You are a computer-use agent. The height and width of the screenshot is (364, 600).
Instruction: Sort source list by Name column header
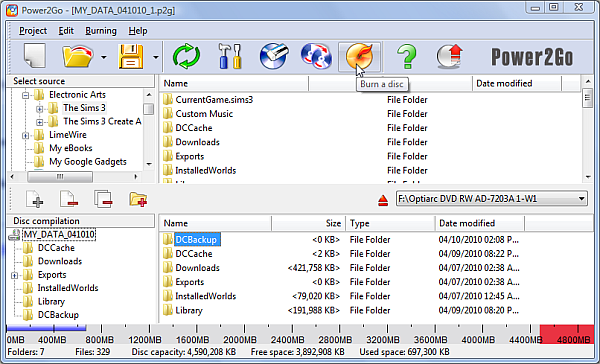click(x=234, y=83)
